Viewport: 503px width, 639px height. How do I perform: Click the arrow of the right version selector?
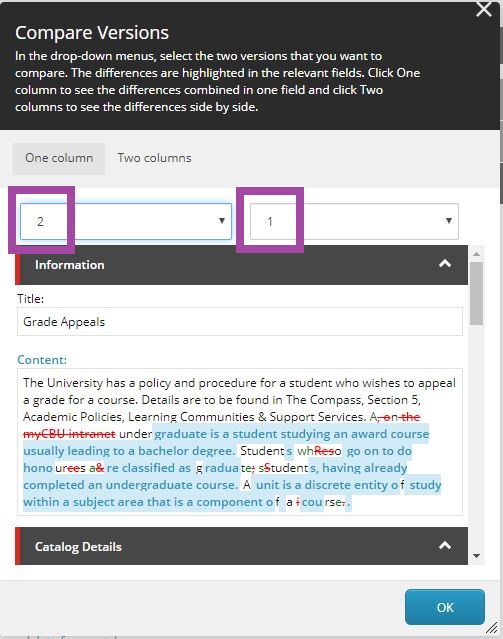click(449, 221)
